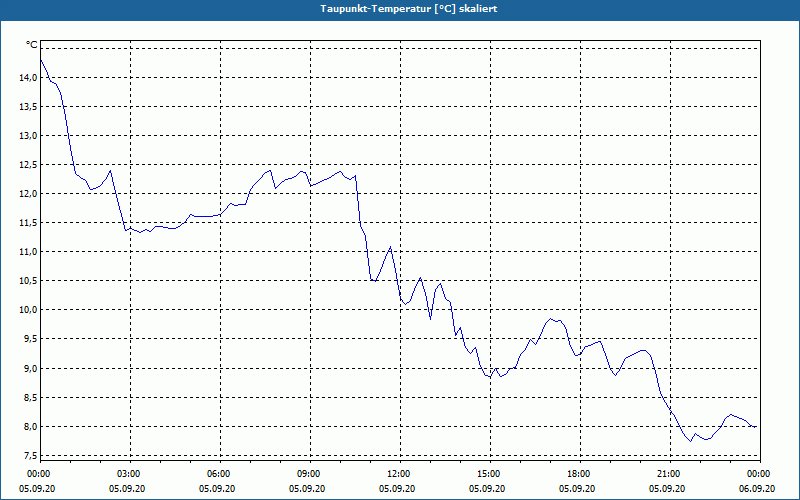Click the 00:00 label above 06.09.20
The image size is (800, 500).
(760, 474)
